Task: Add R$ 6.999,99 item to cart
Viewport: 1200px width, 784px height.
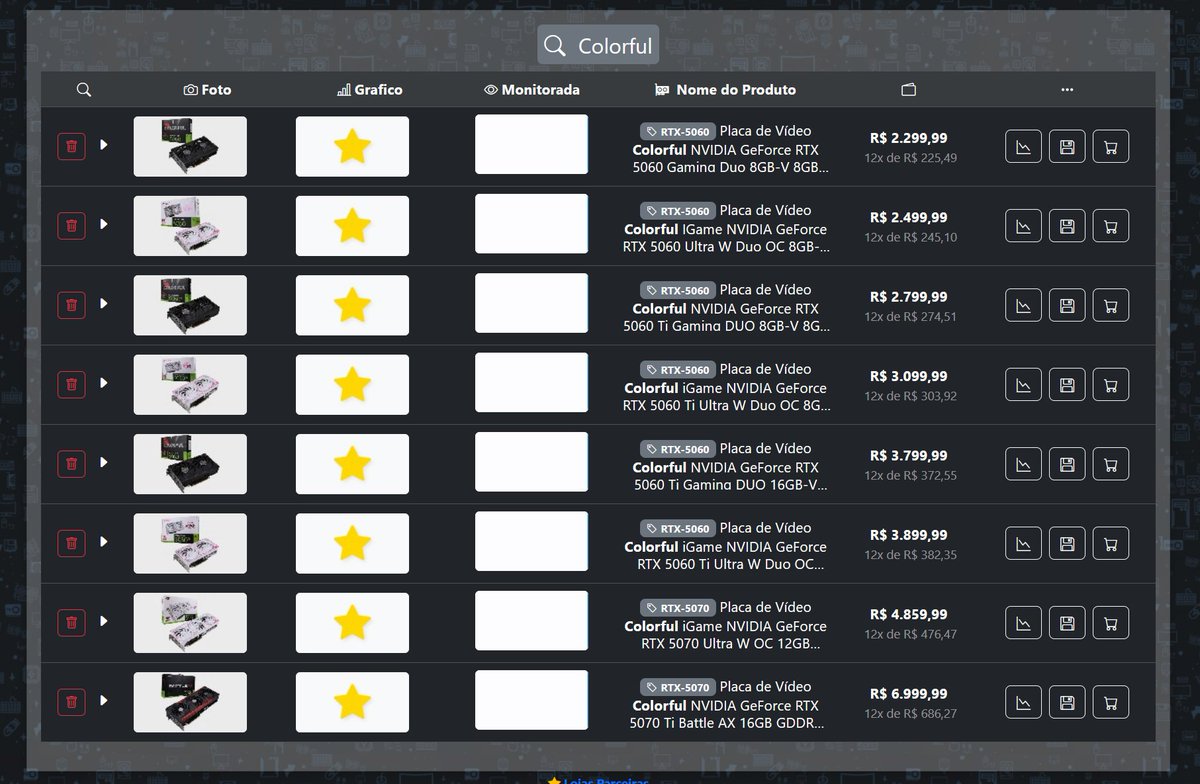Action: coord(1111,702)
